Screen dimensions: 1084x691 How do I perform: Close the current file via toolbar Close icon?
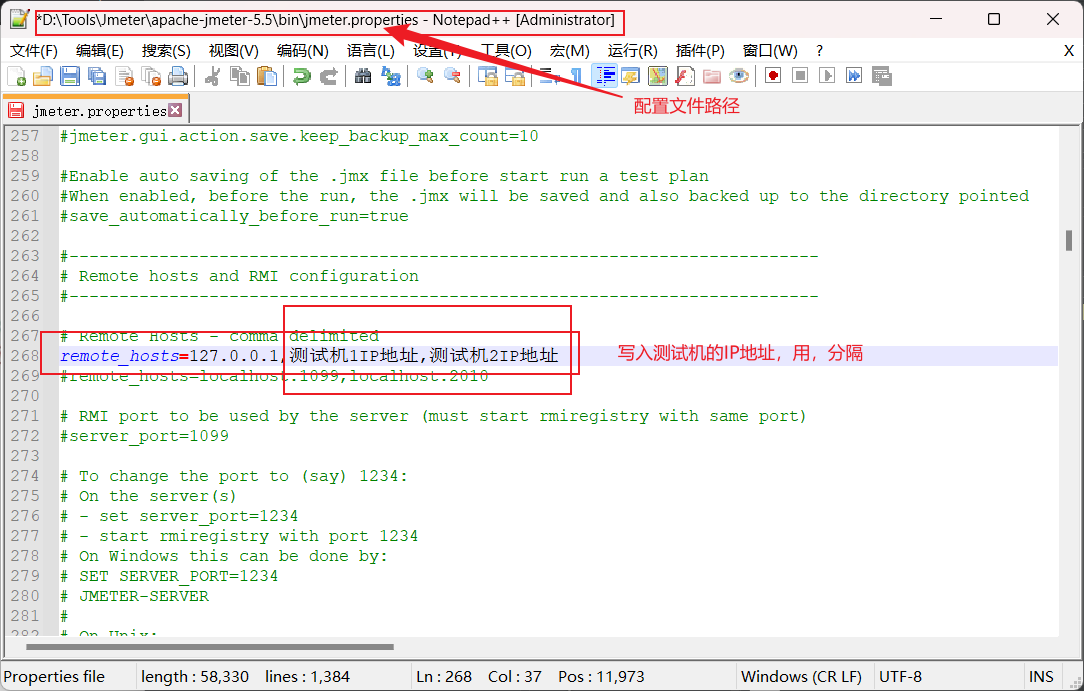(x=124, y=76)
